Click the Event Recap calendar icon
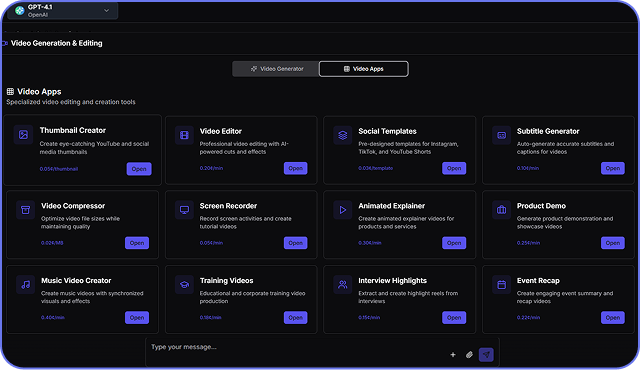640x370 pixels. tap(501, 284)
